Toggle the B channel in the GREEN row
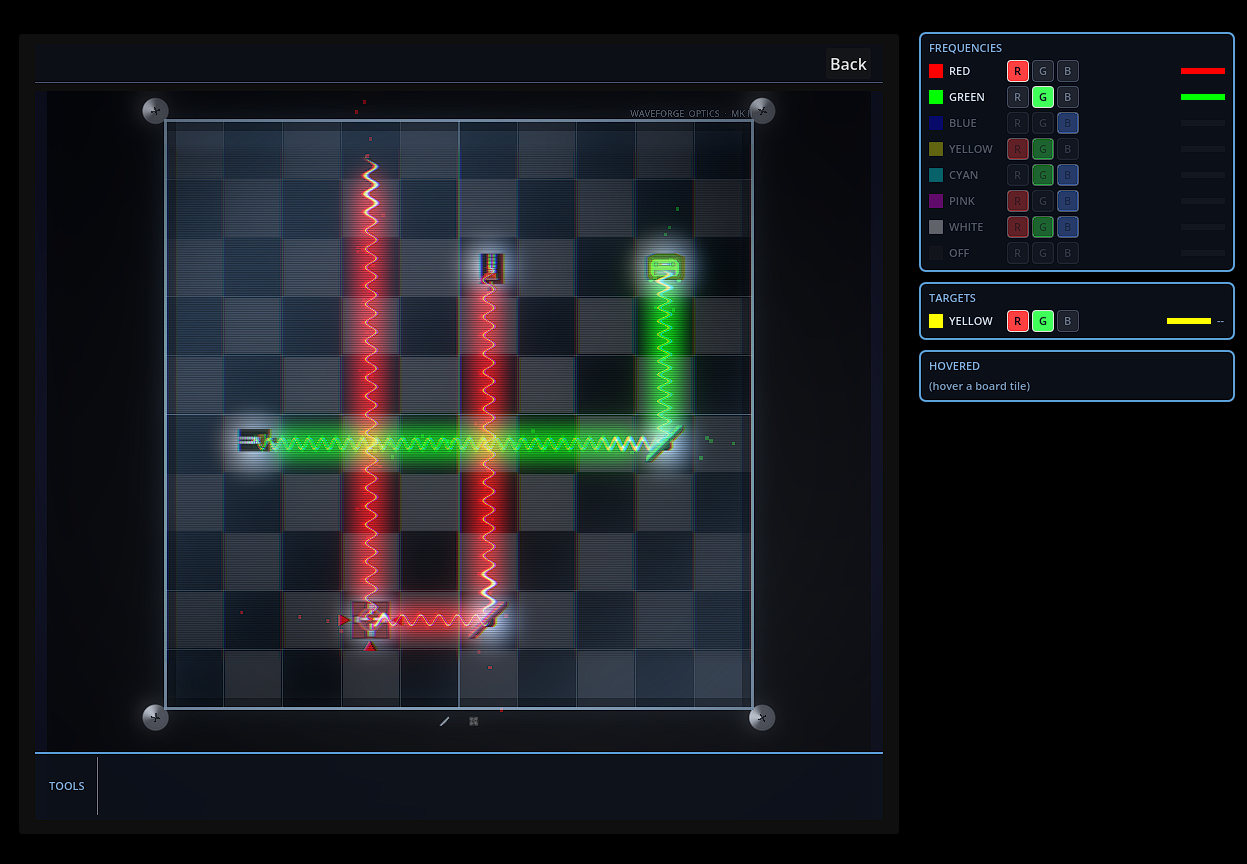 [1068, 97]
